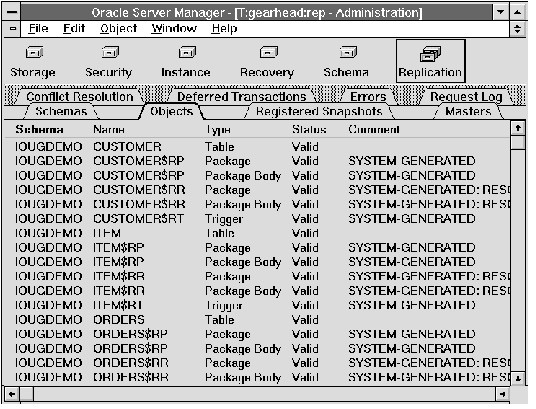Click the Replication drawer icon
536x409 pixels.
430,54
